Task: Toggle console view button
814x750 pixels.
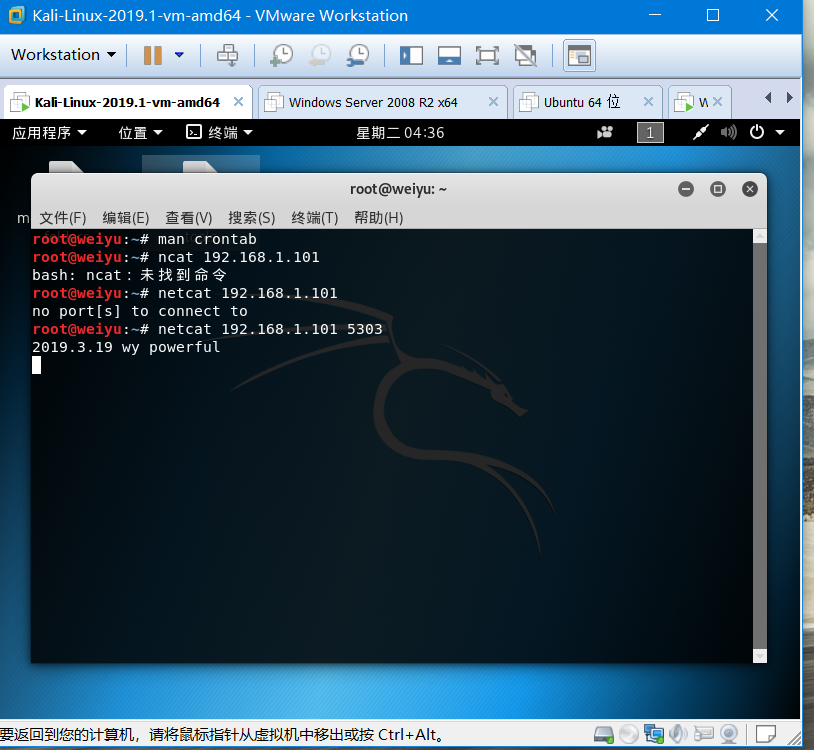Action: 579,55
